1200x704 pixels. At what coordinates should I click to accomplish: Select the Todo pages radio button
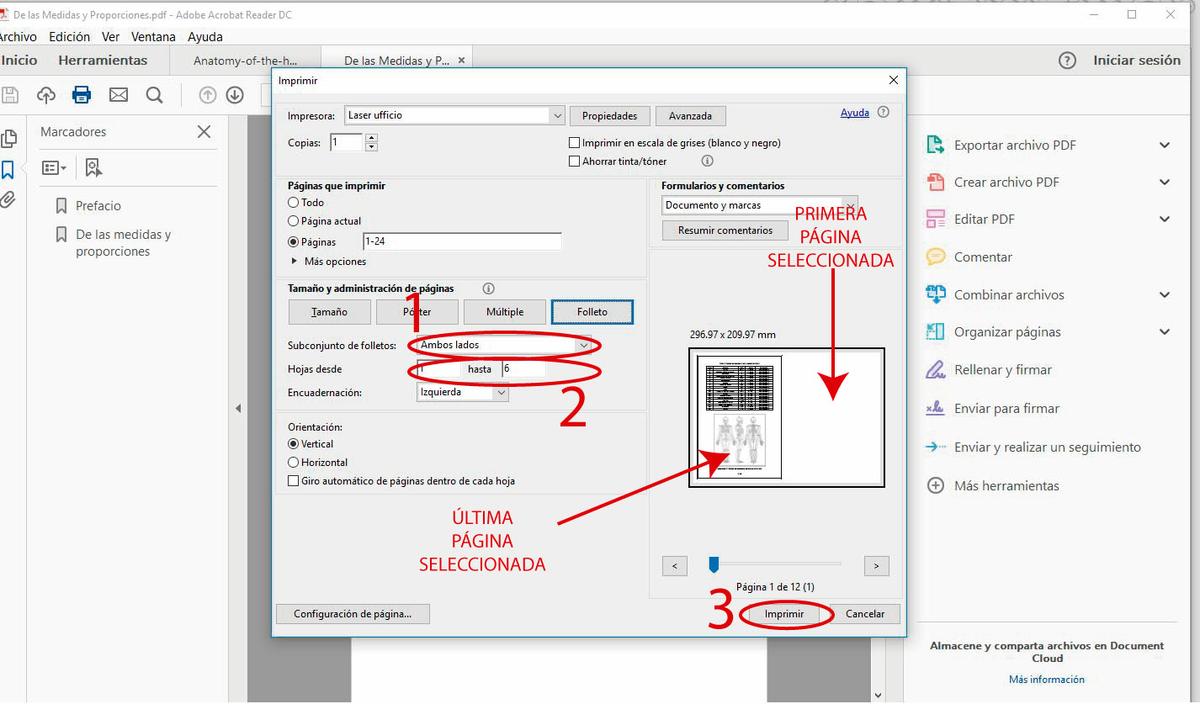coord(294,202)
